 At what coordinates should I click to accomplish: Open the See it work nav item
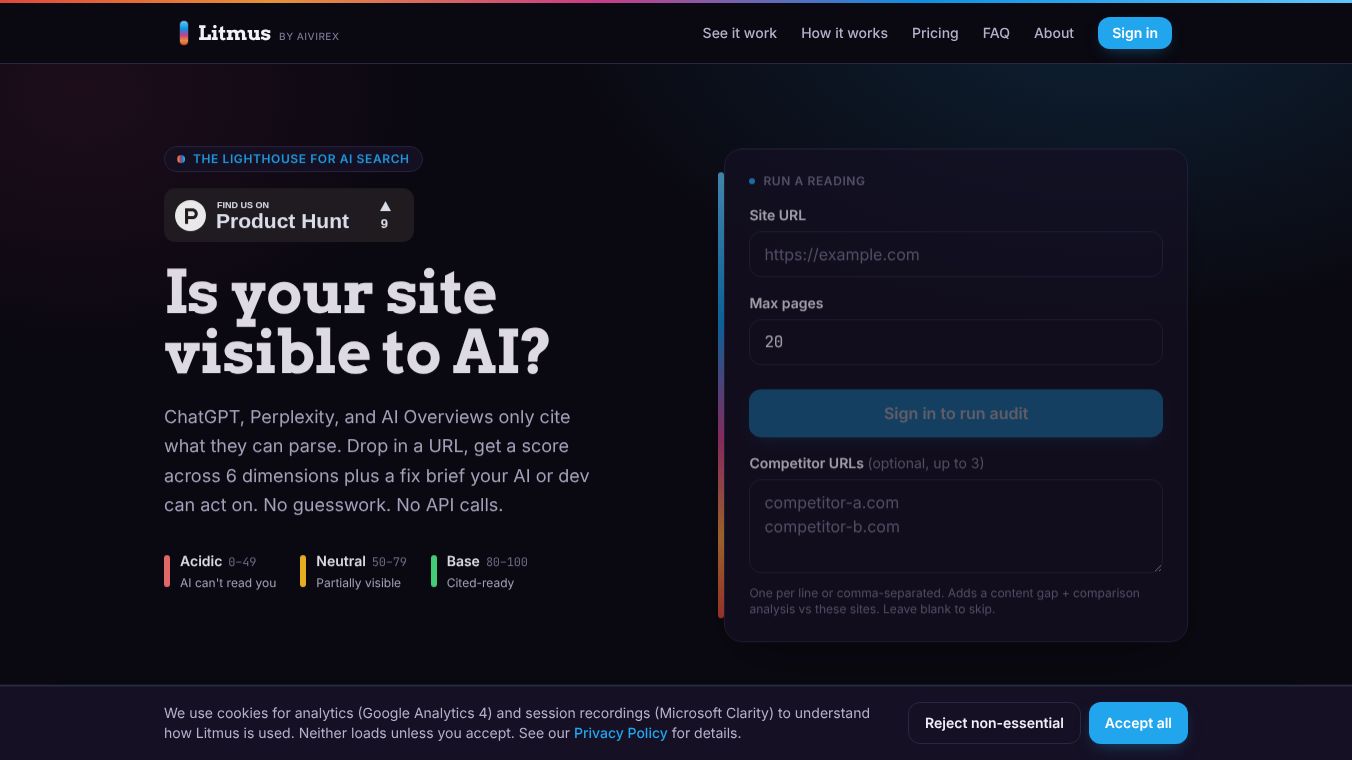(x=739, y=33)
